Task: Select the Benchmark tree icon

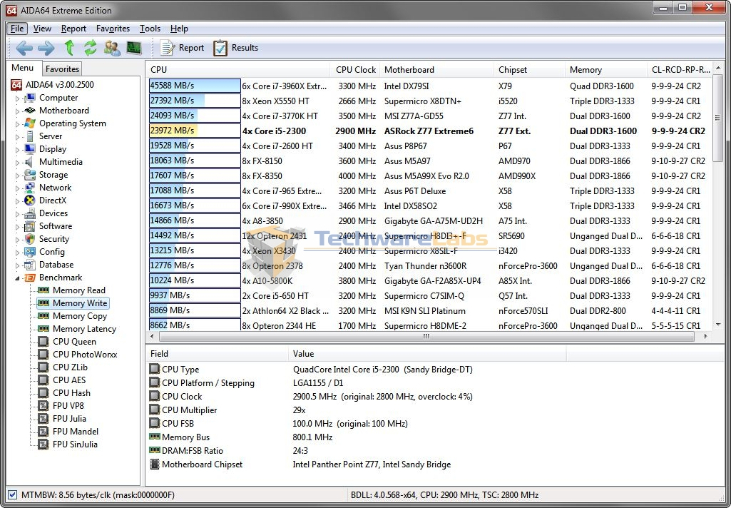Action: click(30, 277)
